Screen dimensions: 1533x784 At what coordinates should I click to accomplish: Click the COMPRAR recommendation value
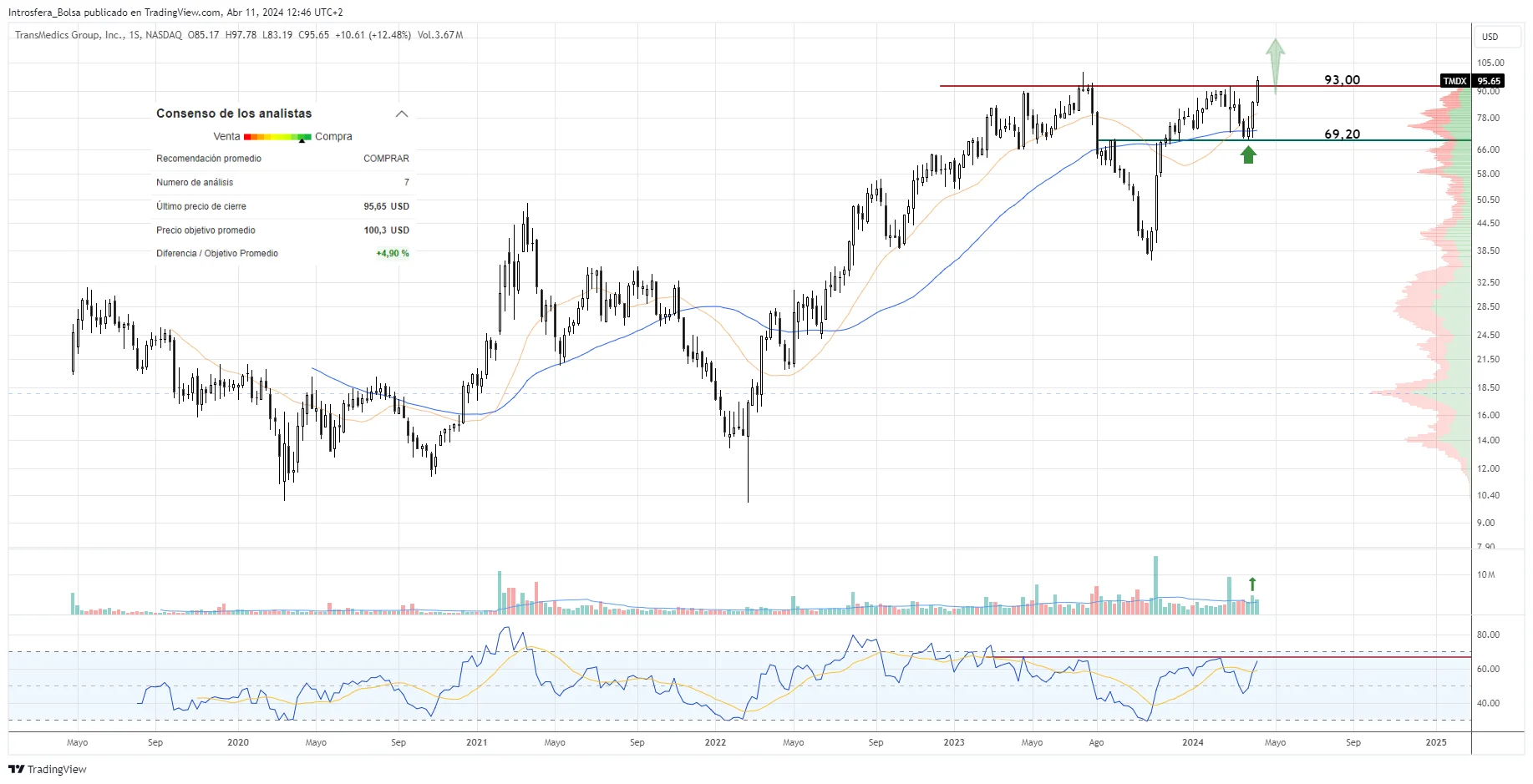[x=386, y=159]
